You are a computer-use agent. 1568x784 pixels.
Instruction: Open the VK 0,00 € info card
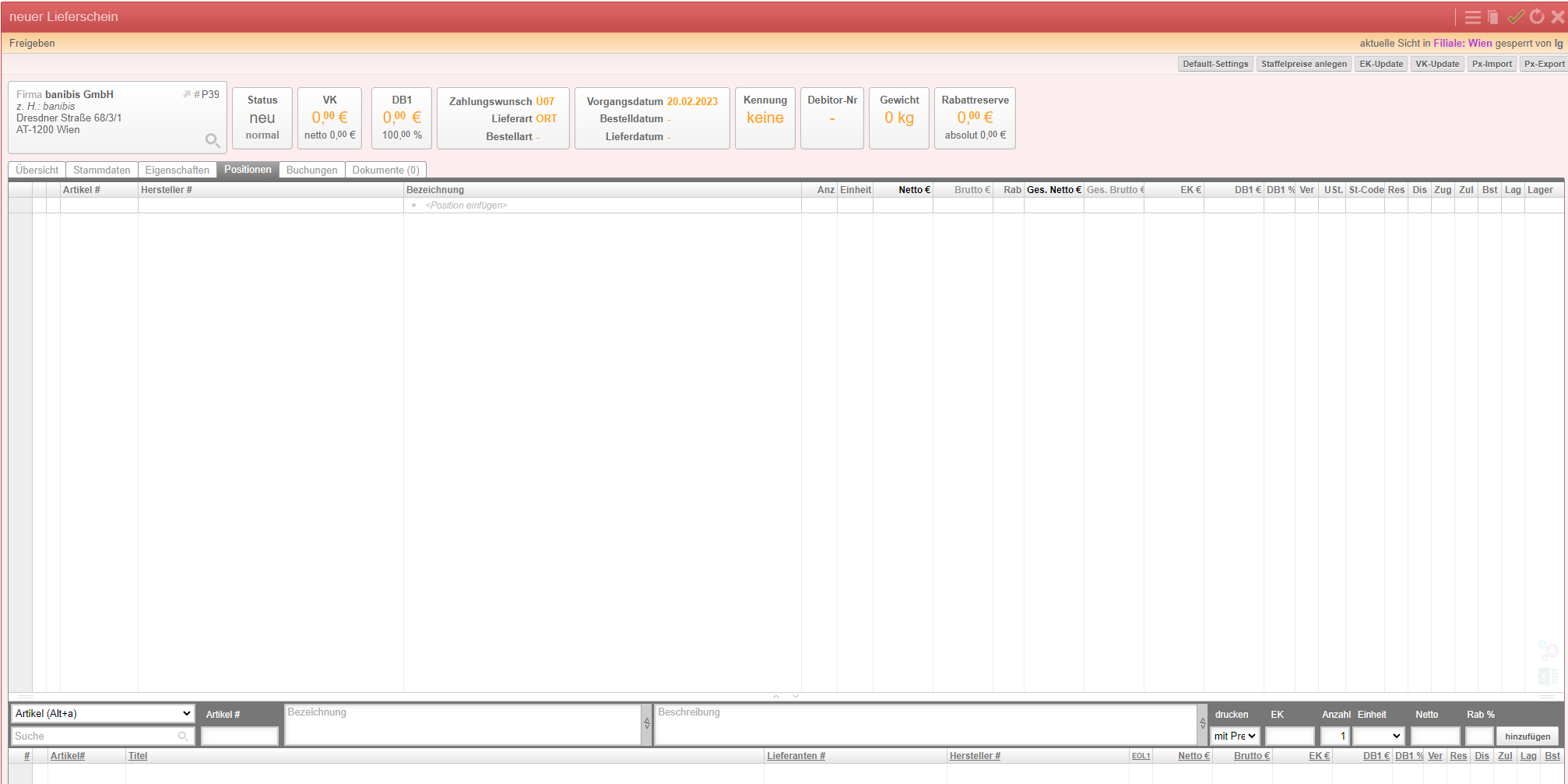pos(329,118)
